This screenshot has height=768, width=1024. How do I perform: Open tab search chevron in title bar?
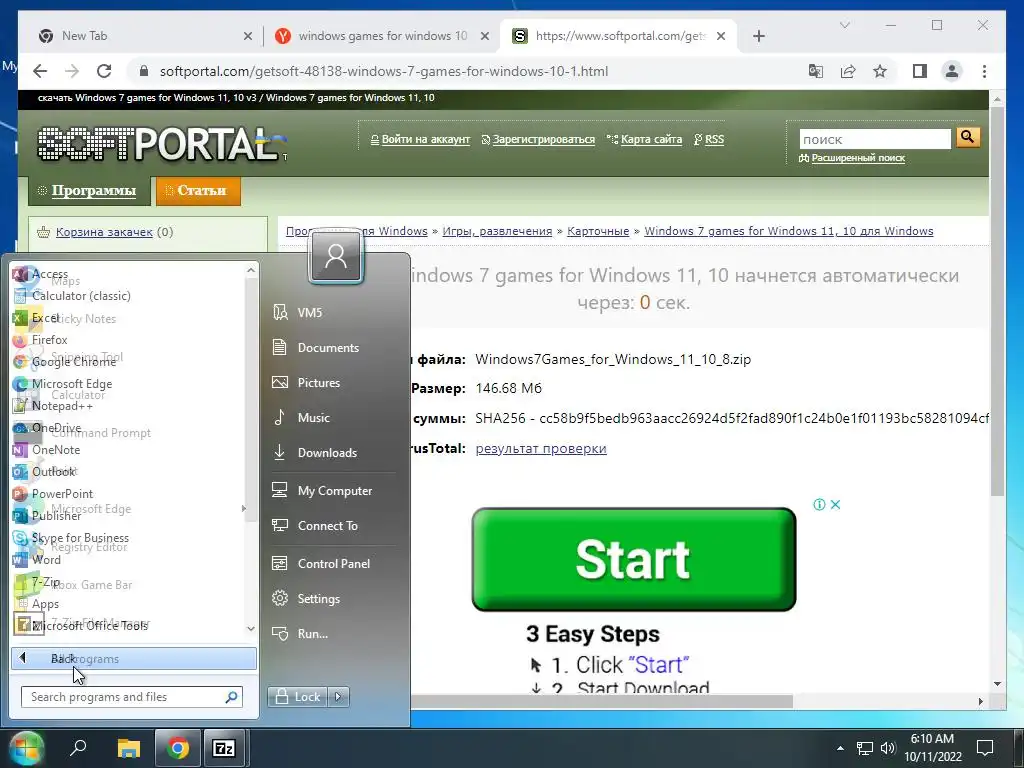pyautogui.click(x=844, y=25)
